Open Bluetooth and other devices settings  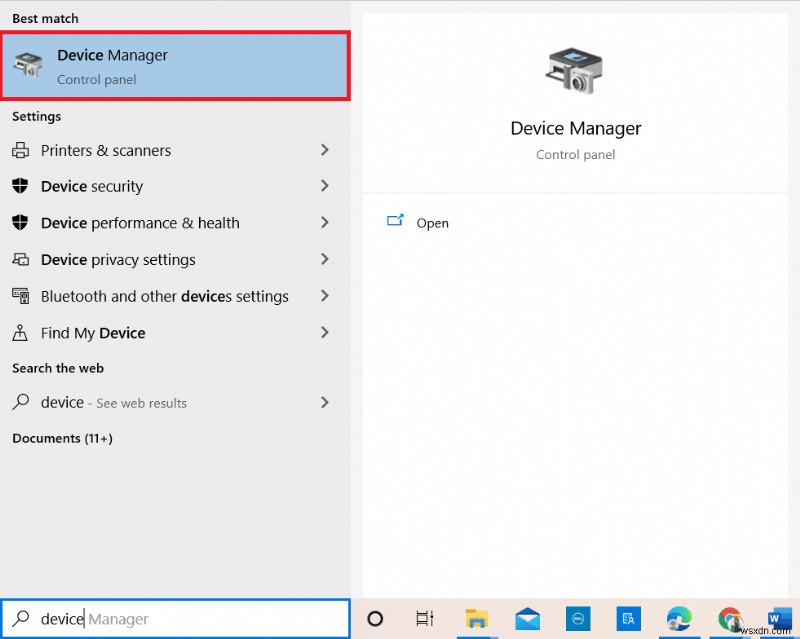[164, 297]
